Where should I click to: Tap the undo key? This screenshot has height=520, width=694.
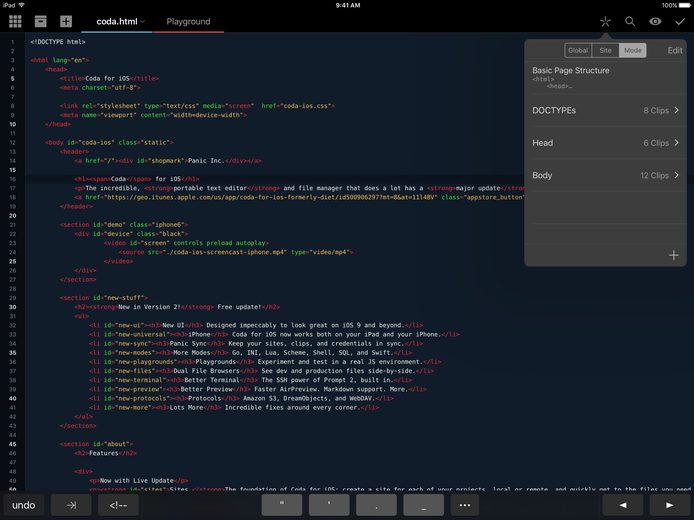pos(23,505)
